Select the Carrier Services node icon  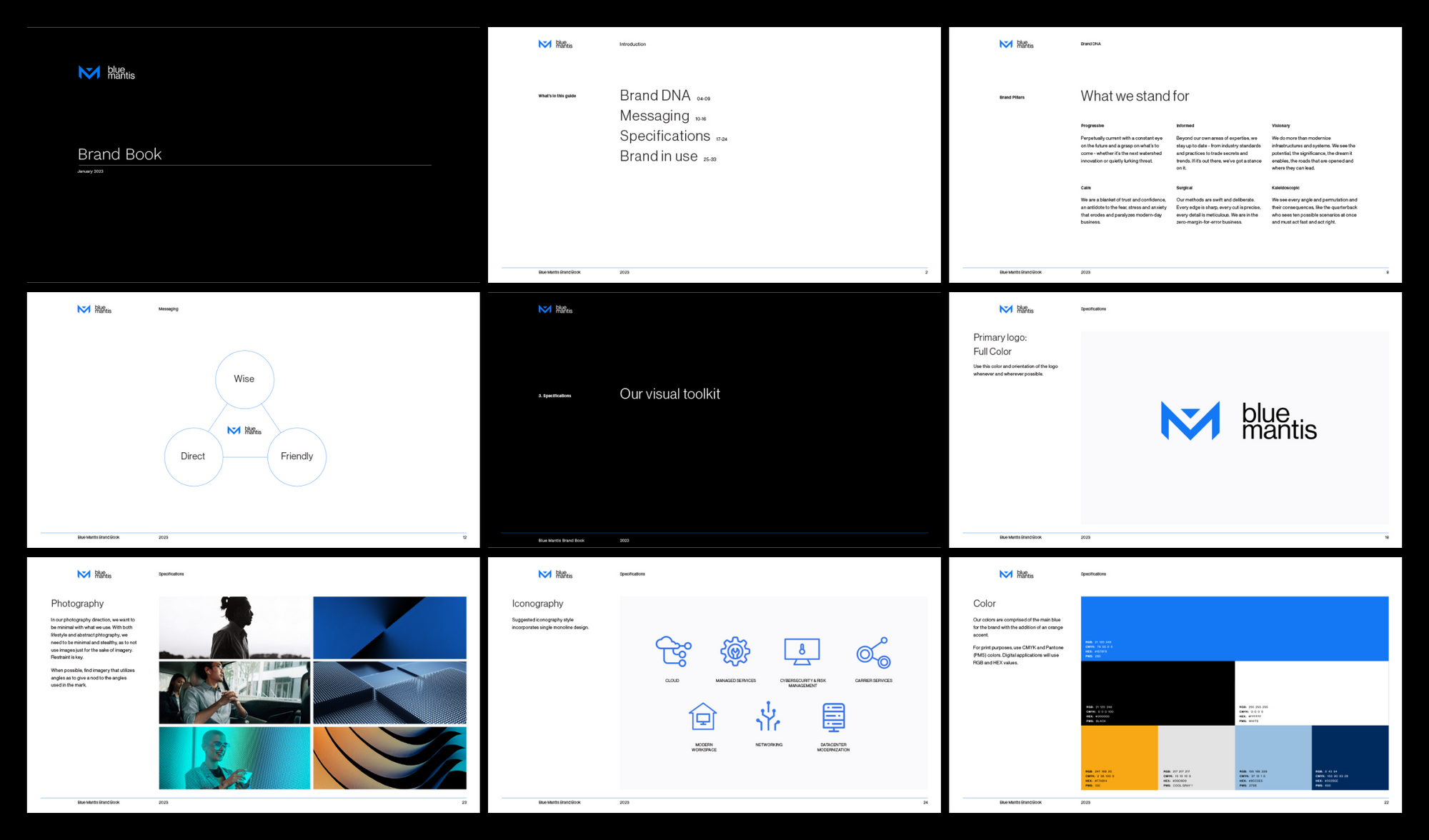(873, 652)
